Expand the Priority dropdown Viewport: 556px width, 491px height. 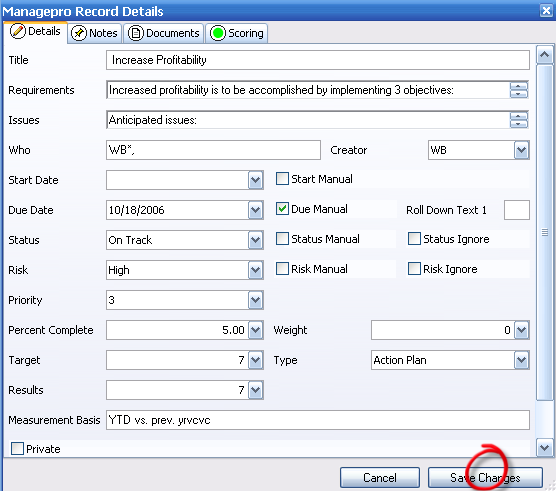click(x=255, y=300)
